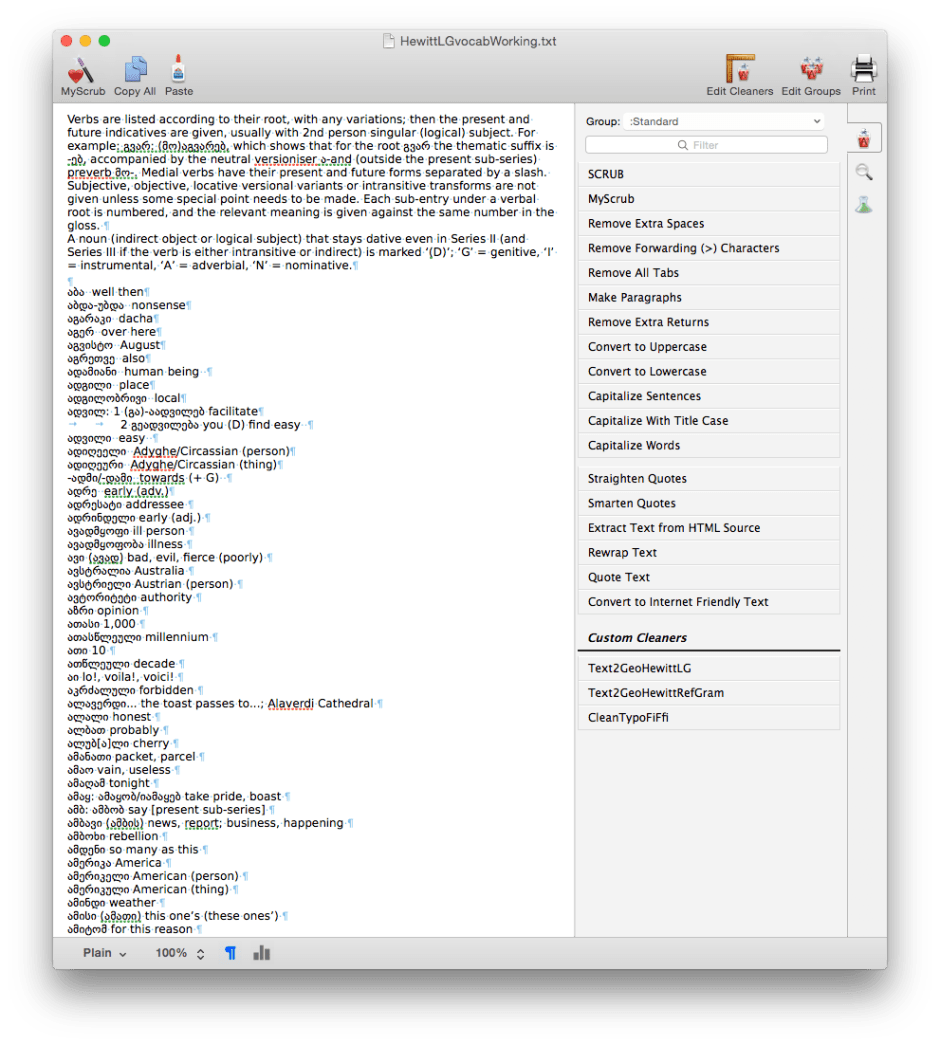
Task: Click the Copy All icon
Action: [x=134, y=73]
